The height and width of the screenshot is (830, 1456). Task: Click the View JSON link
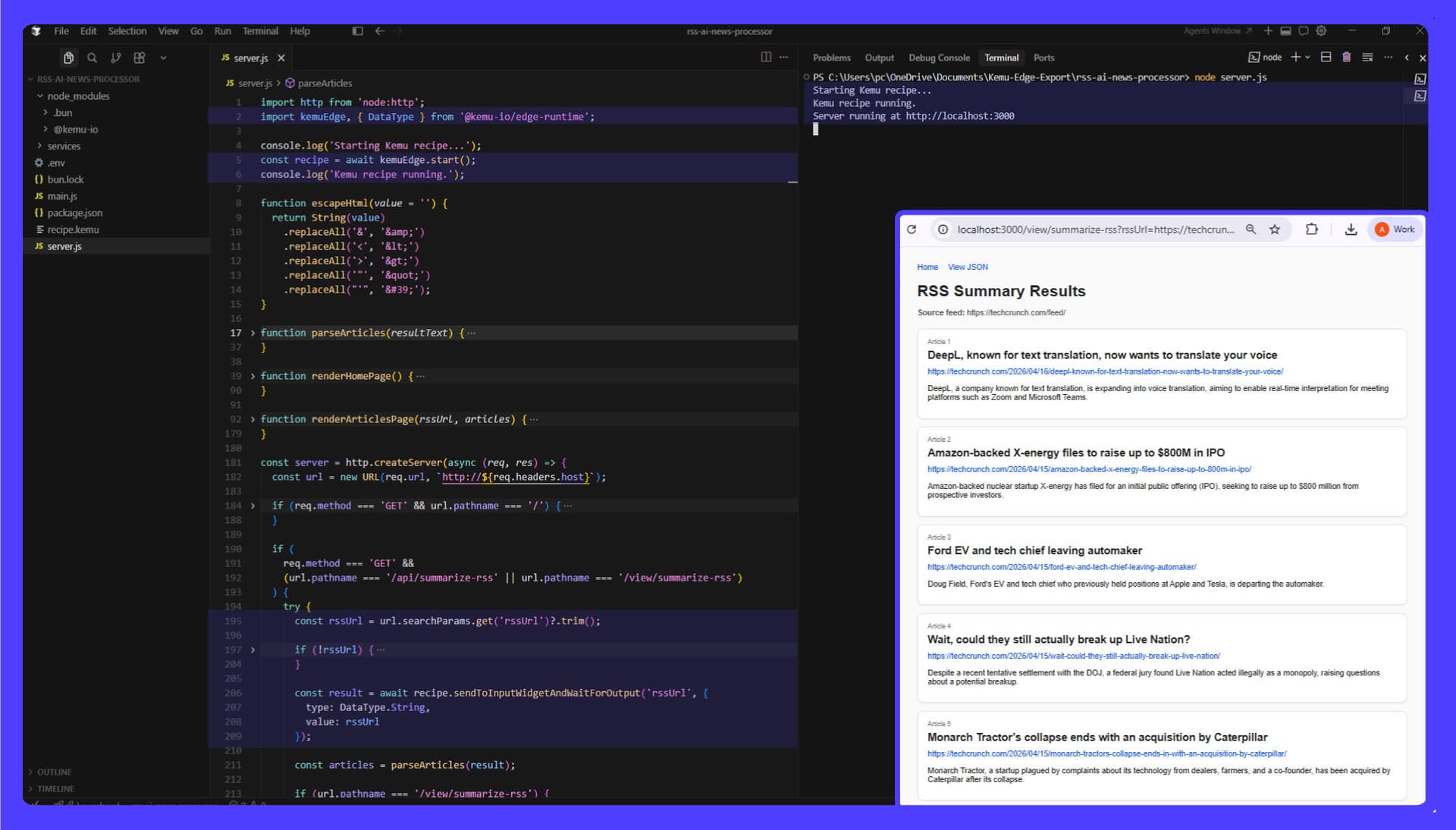coord(968,267)
